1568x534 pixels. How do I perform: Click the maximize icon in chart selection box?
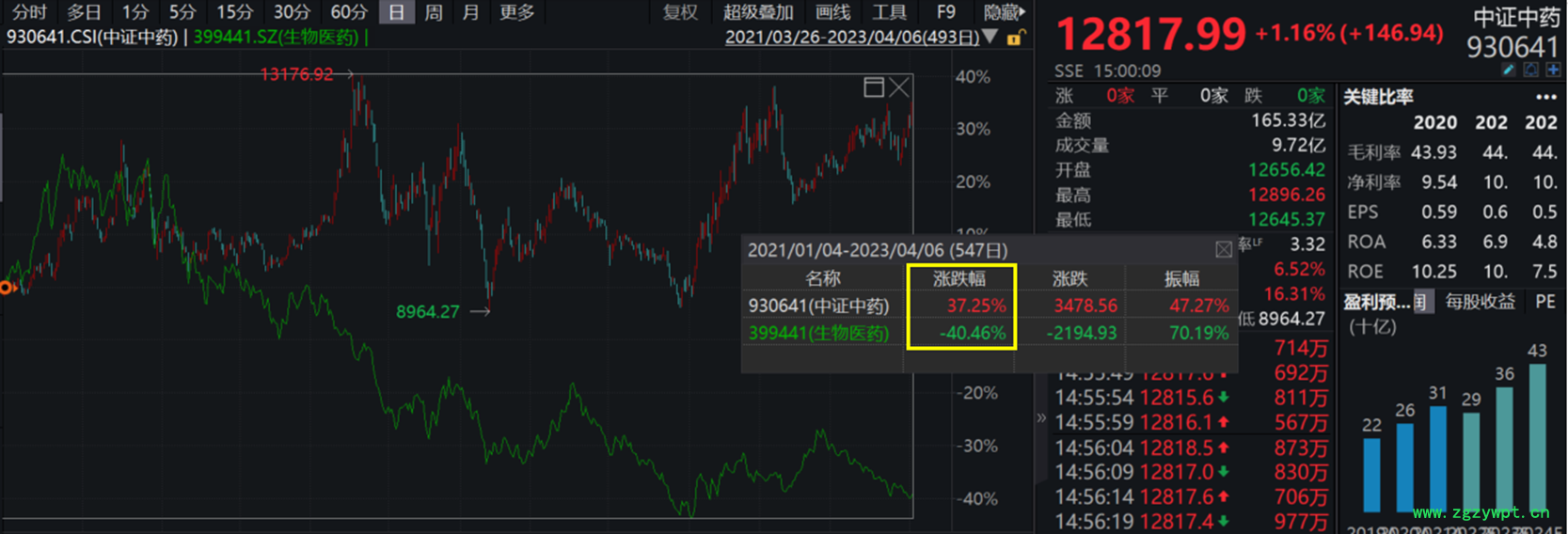[874, 87]
